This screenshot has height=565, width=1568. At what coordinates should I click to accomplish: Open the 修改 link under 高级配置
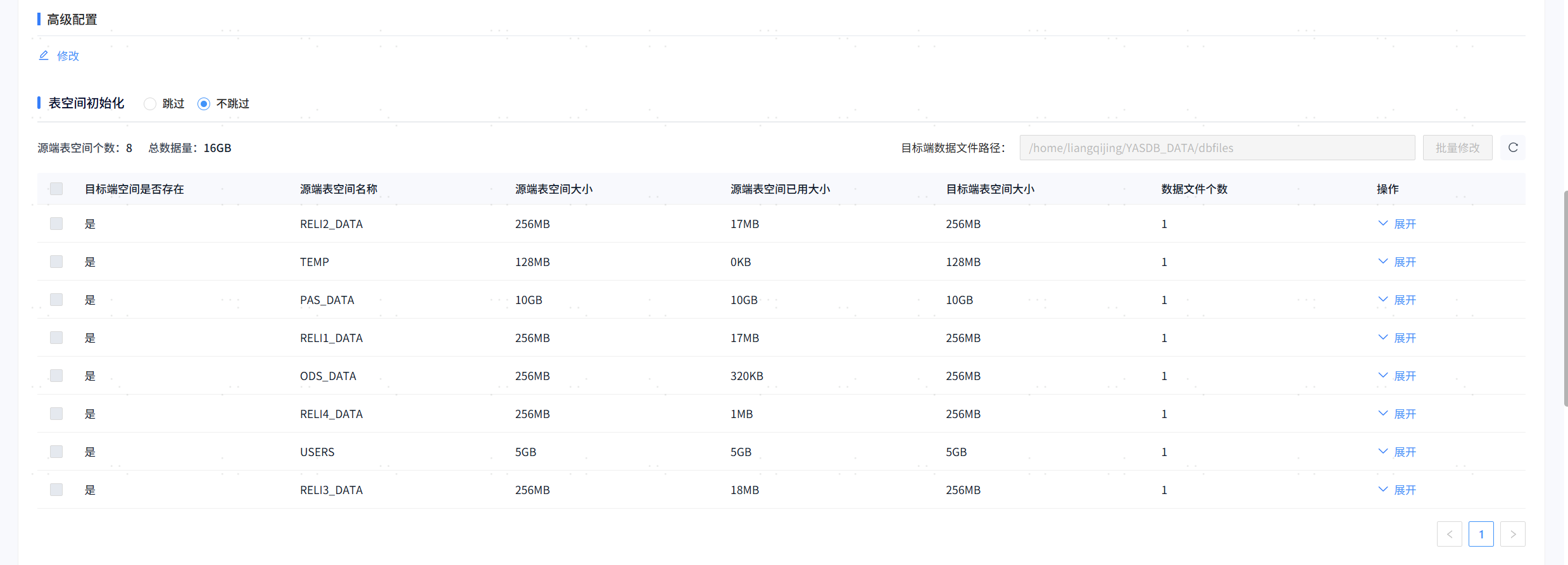pyautogui.click(x=68, y=56)
